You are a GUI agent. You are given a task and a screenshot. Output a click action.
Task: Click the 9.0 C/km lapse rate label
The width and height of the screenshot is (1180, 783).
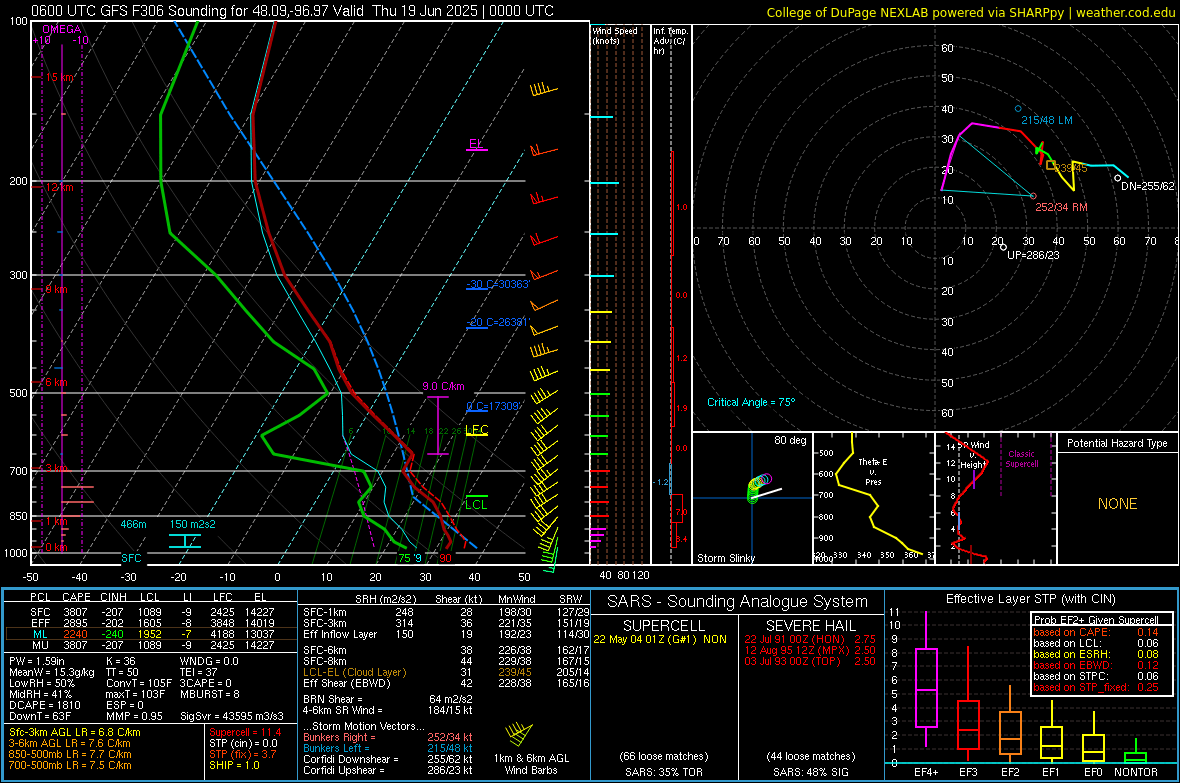[x=443, y=386]
